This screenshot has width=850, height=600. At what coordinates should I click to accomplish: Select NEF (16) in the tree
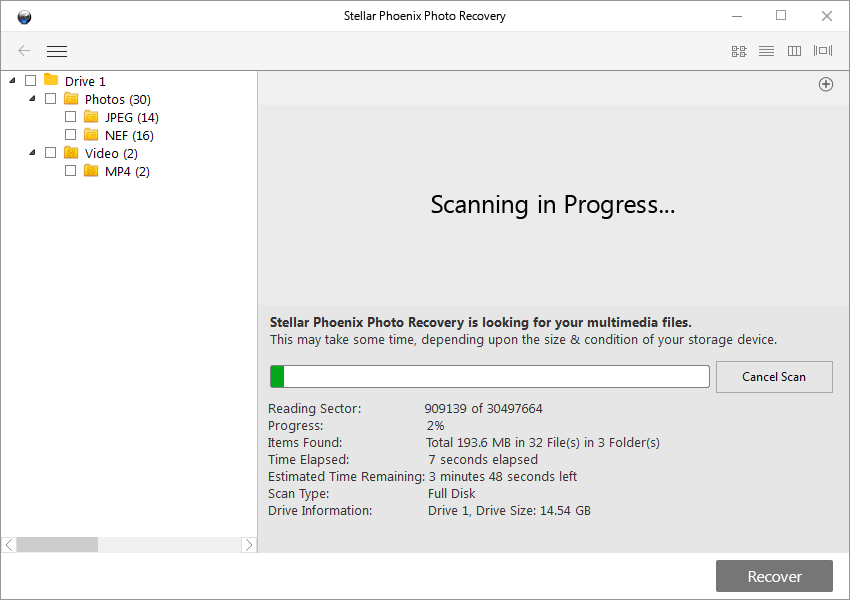[x=129, y=136]
